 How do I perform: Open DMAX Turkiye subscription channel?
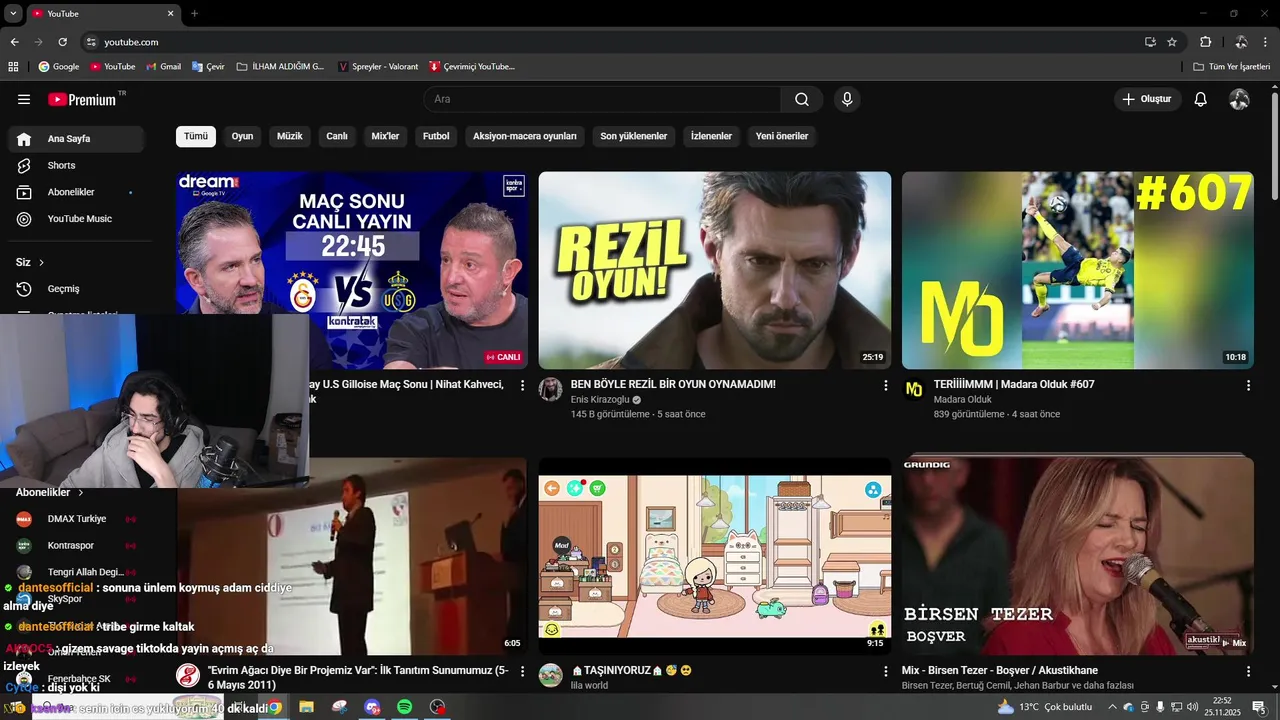pos(76,519)
